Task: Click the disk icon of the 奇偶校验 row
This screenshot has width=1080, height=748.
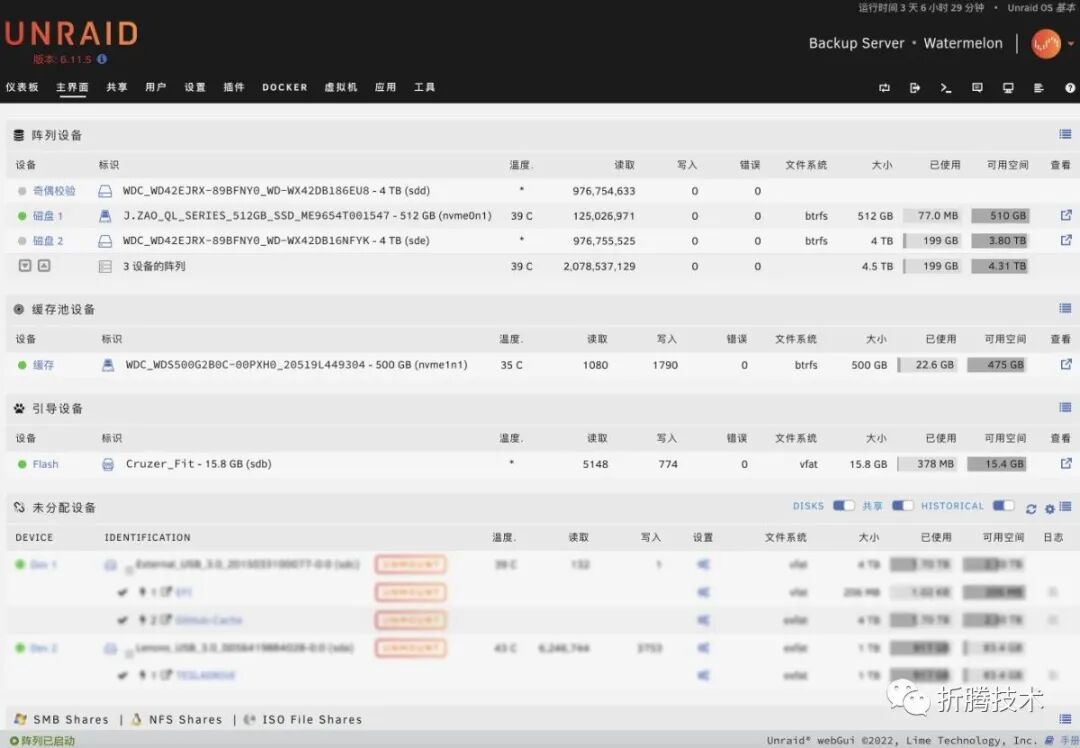Action: point(105,191)
